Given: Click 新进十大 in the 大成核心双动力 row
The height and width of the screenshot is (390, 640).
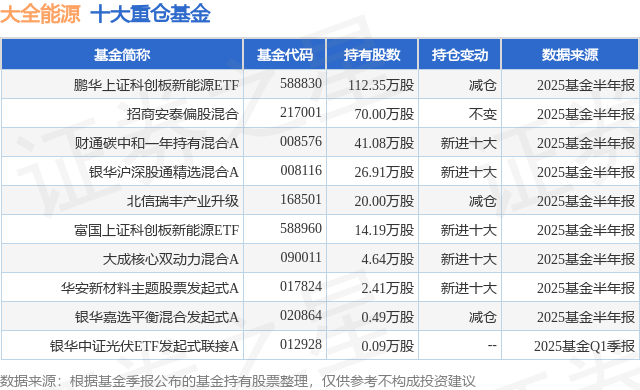Looking at the screenshot, I should point(469,259).
